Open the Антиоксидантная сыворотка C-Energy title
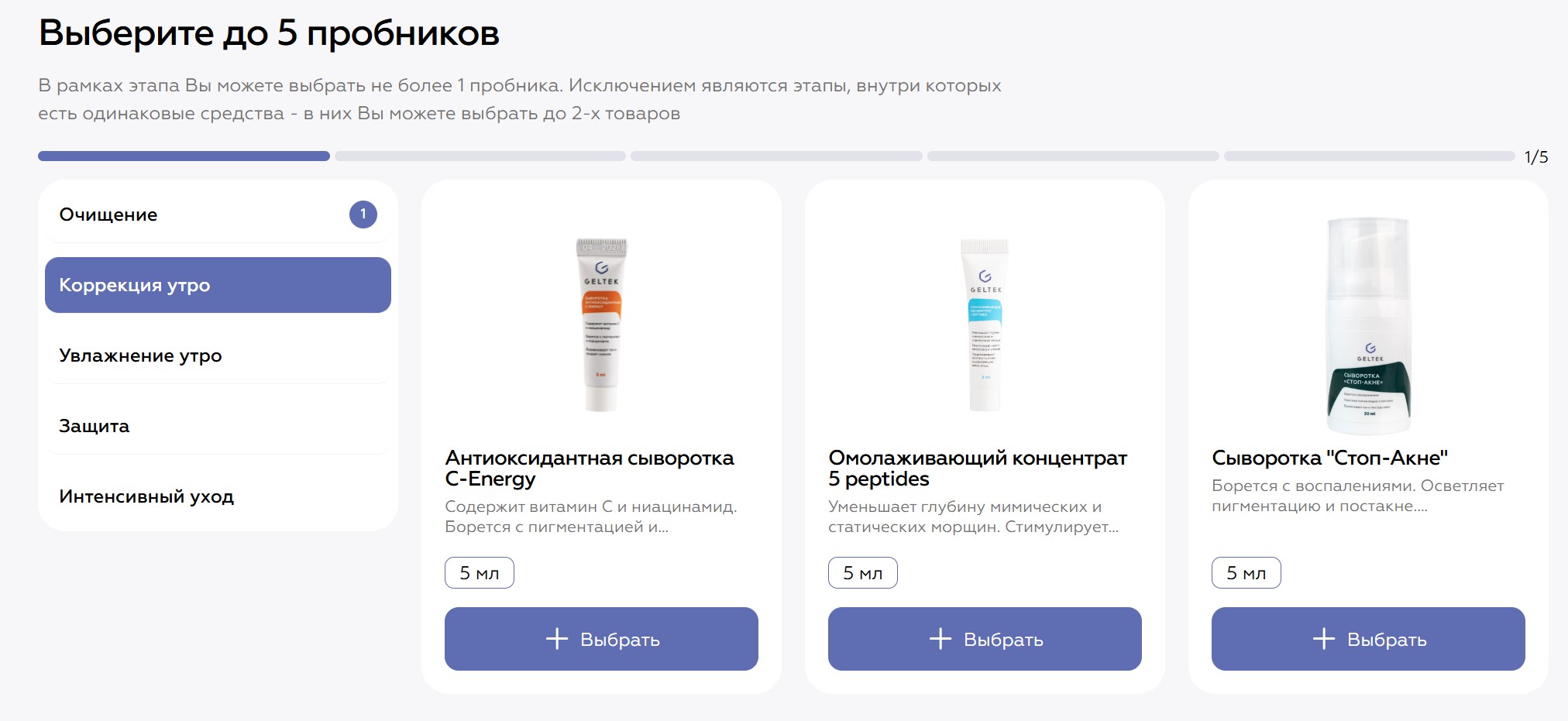Screen dimensions: 1568x721 589,469
